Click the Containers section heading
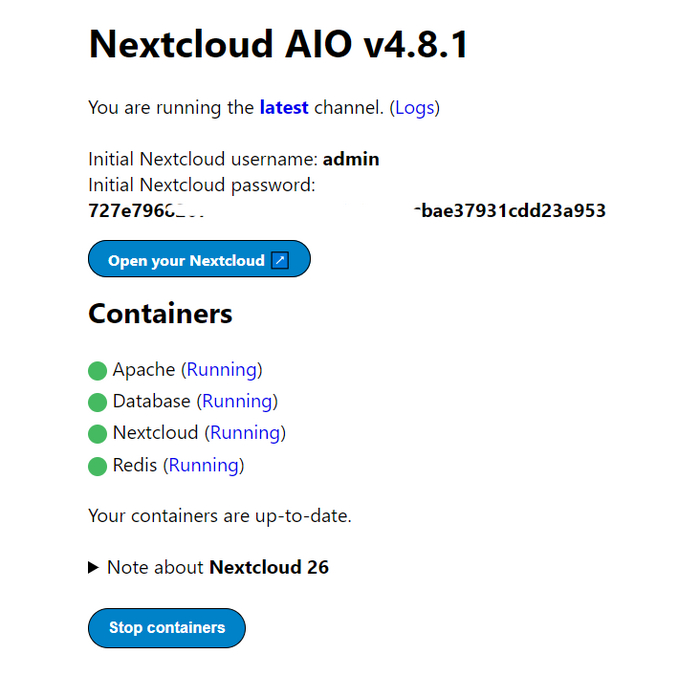 click(x=160, y=314)
